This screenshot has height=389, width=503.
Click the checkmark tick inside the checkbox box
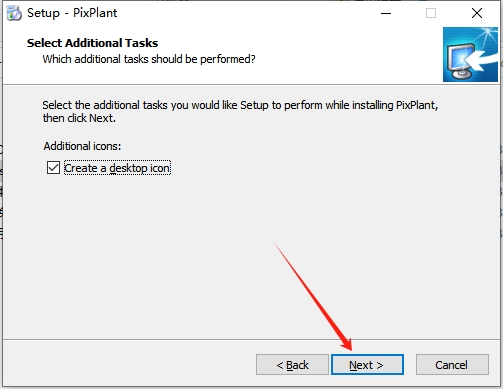point(53,167)
